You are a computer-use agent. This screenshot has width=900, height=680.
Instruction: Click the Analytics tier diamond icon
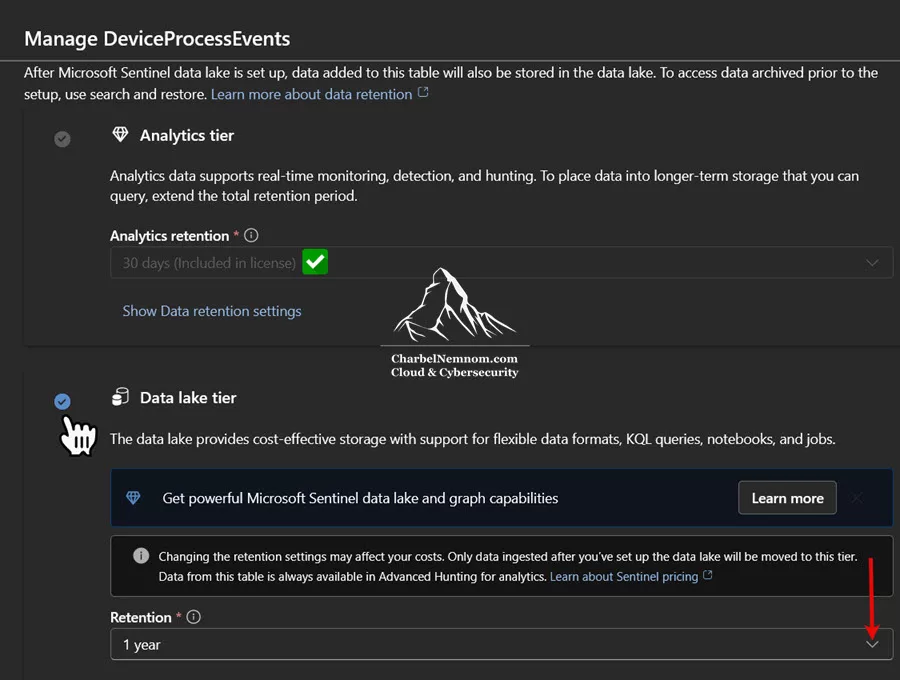[x=120, y=134]
